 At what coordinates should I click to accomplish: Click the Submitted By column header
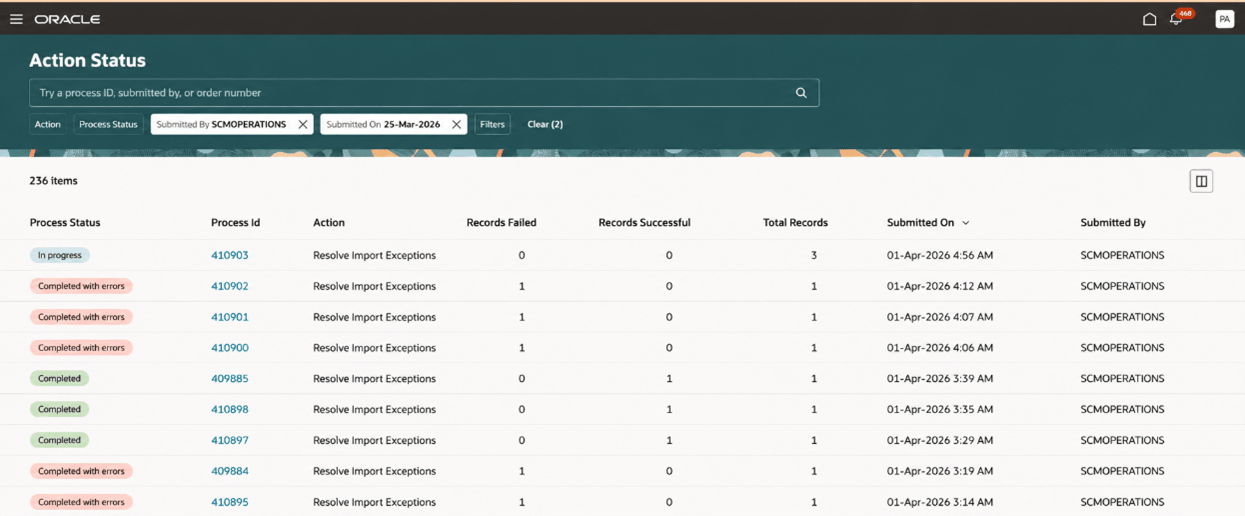(1113, 223)
